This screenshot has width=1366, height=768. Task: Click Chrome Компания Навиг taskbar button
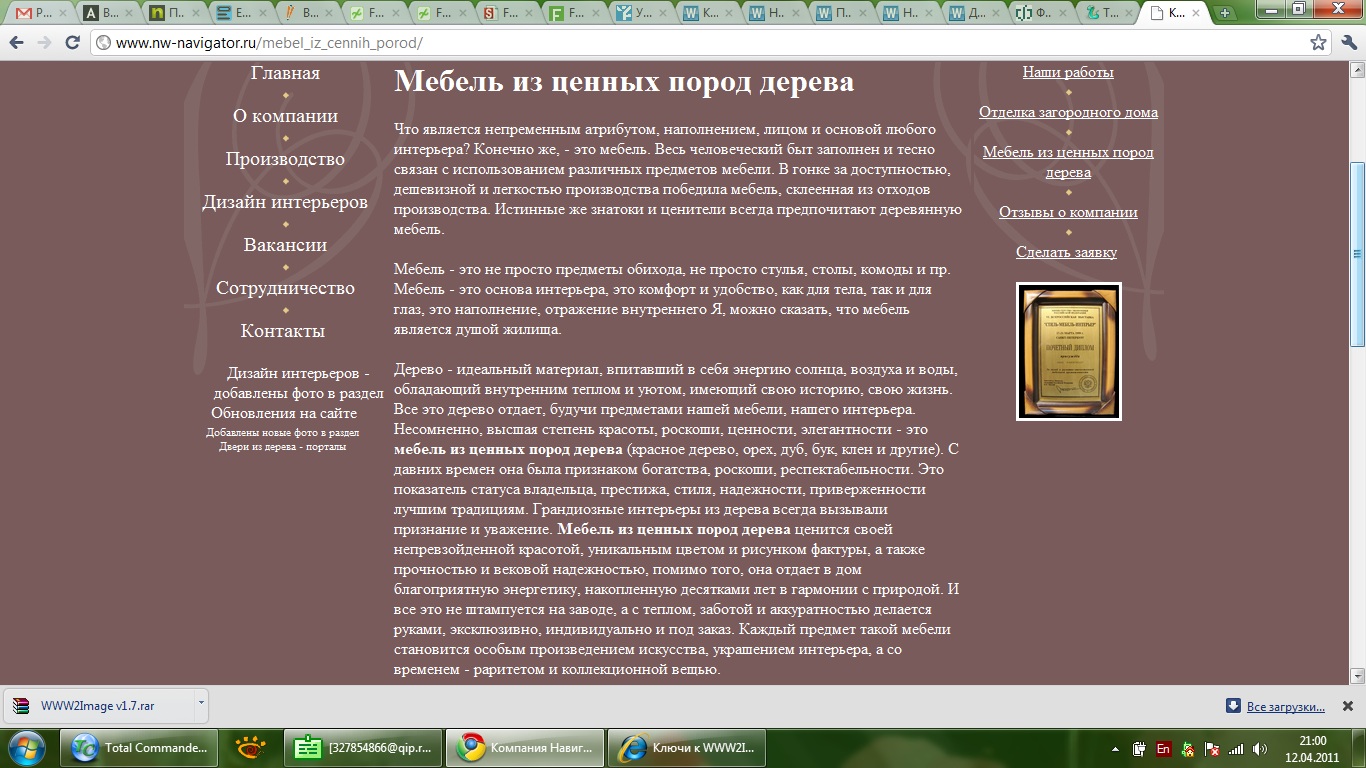pyautogui.click(x=526, y=747)
